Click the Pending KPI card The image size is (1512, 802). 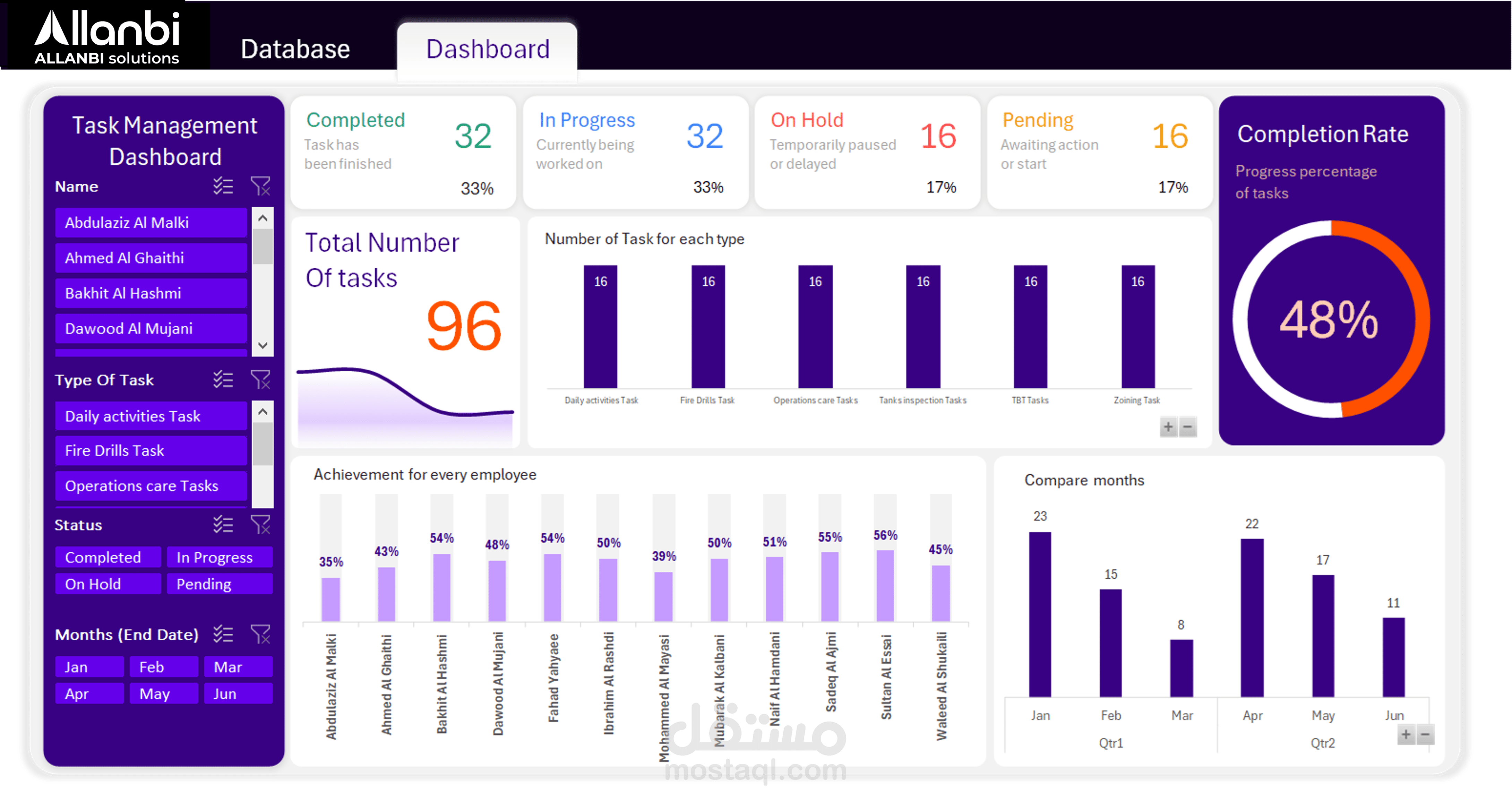1100,153
